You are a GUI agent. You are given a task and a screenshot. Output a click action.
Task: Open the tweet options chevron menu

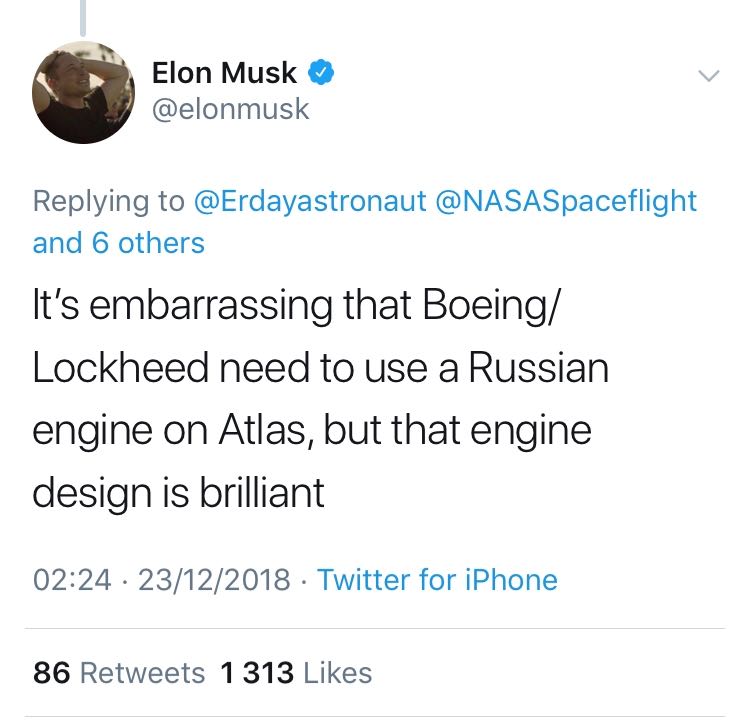708,76
